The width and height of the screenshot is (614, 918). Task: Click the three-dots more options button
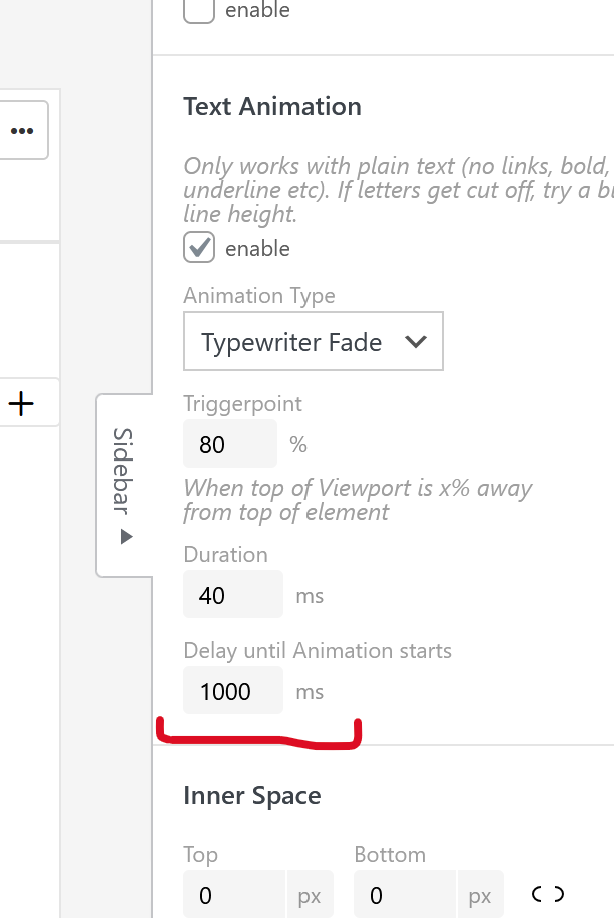click(22, 131)
